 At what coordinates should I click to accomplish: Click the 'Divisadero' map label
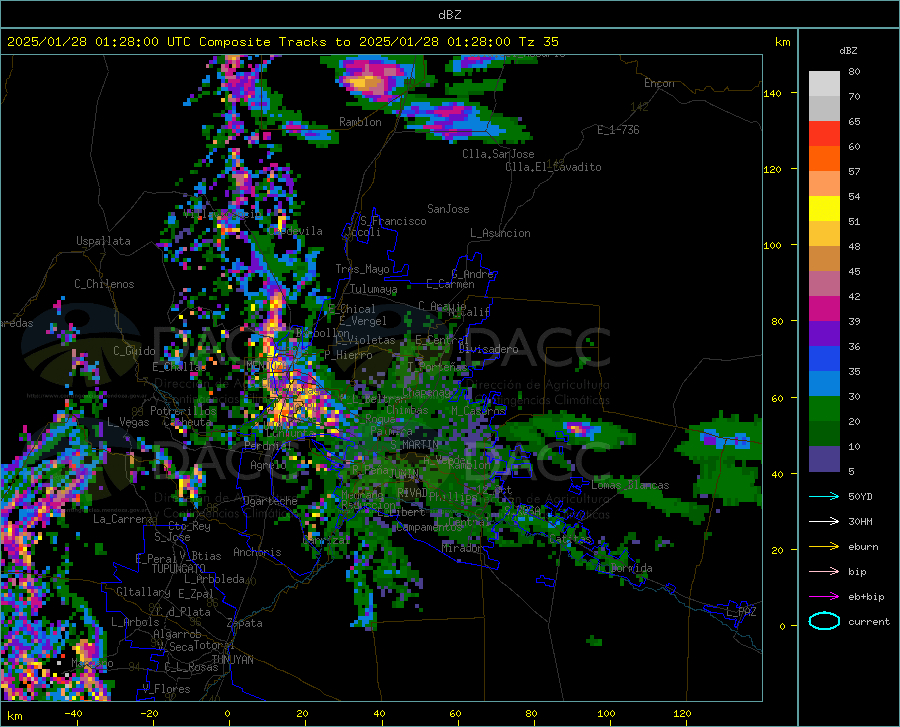[x=488, y=349]
